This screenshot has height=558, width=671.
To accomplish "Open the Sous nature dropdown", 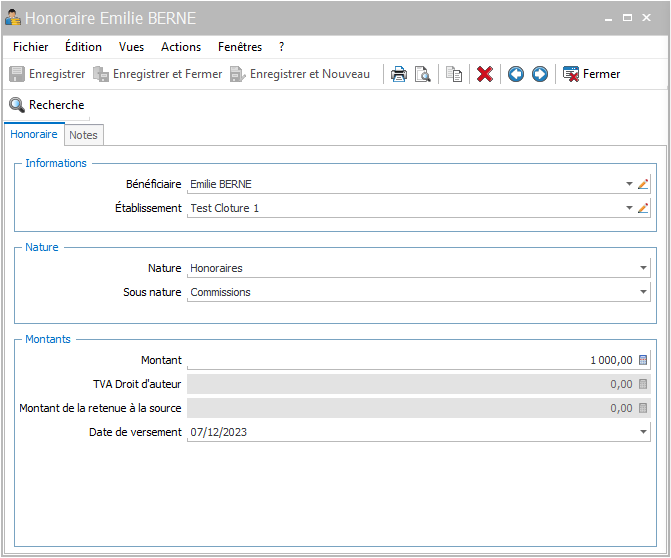I will (643, 292).
